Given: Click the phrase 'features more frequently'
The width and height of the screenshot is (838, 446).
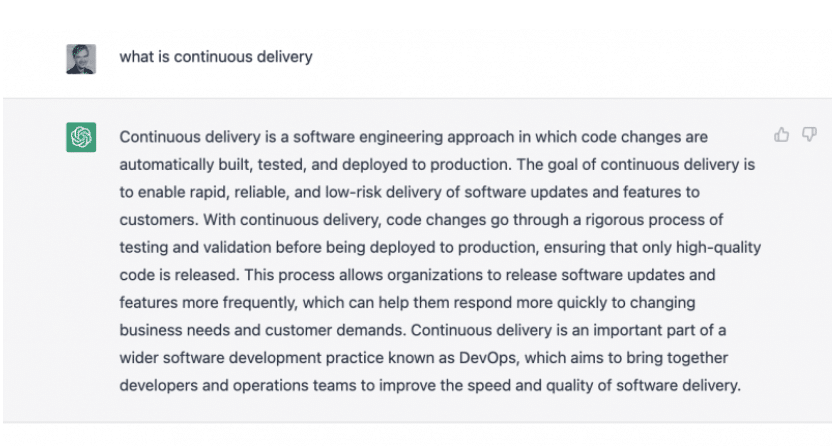Looking at the screenshot, I should pyautogui.click(x=208, y=302).
